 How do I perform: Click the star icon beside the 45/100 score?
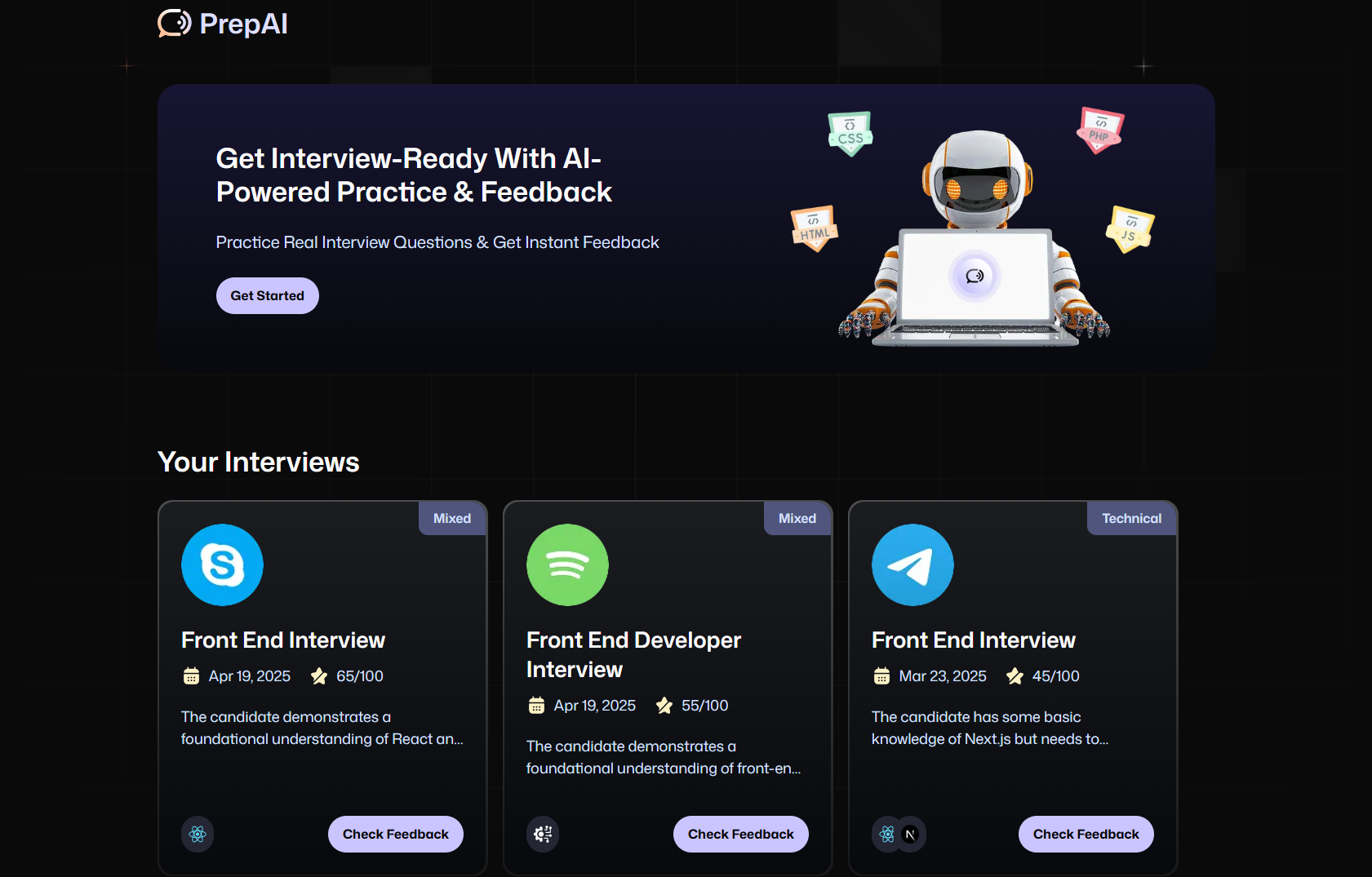pos(1015,676)
